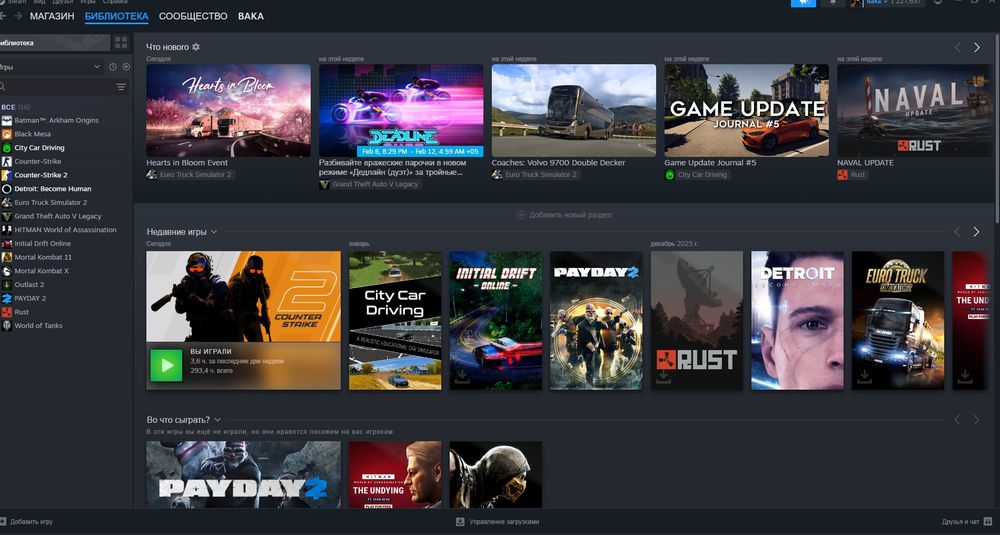Select Initial Drift Online in sidebar
Screen dimensions: 1000x535
point(43,244)
